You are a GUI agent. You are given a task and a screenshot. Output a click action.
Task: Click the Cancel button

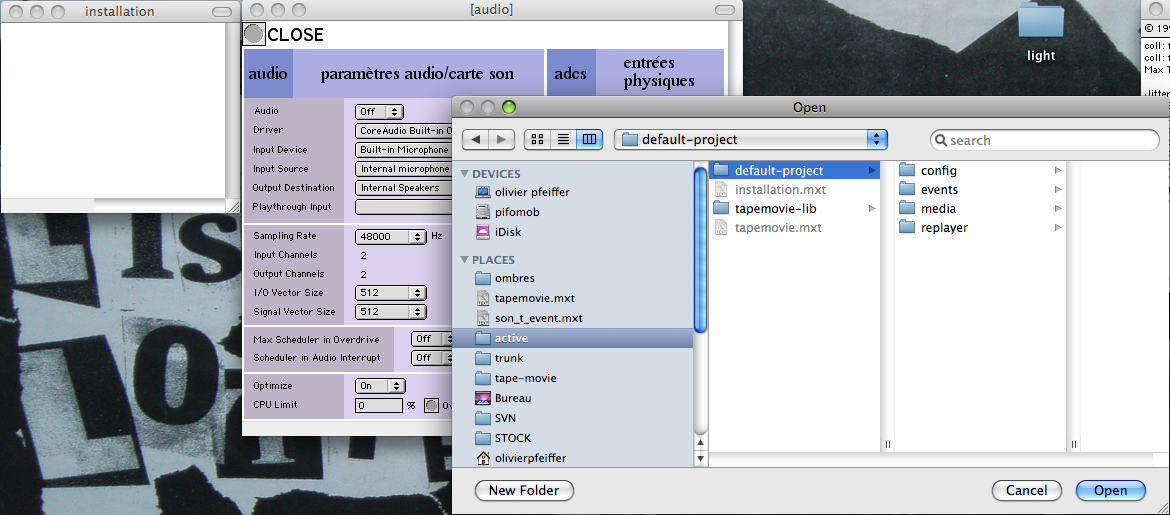coord(1026,491)
